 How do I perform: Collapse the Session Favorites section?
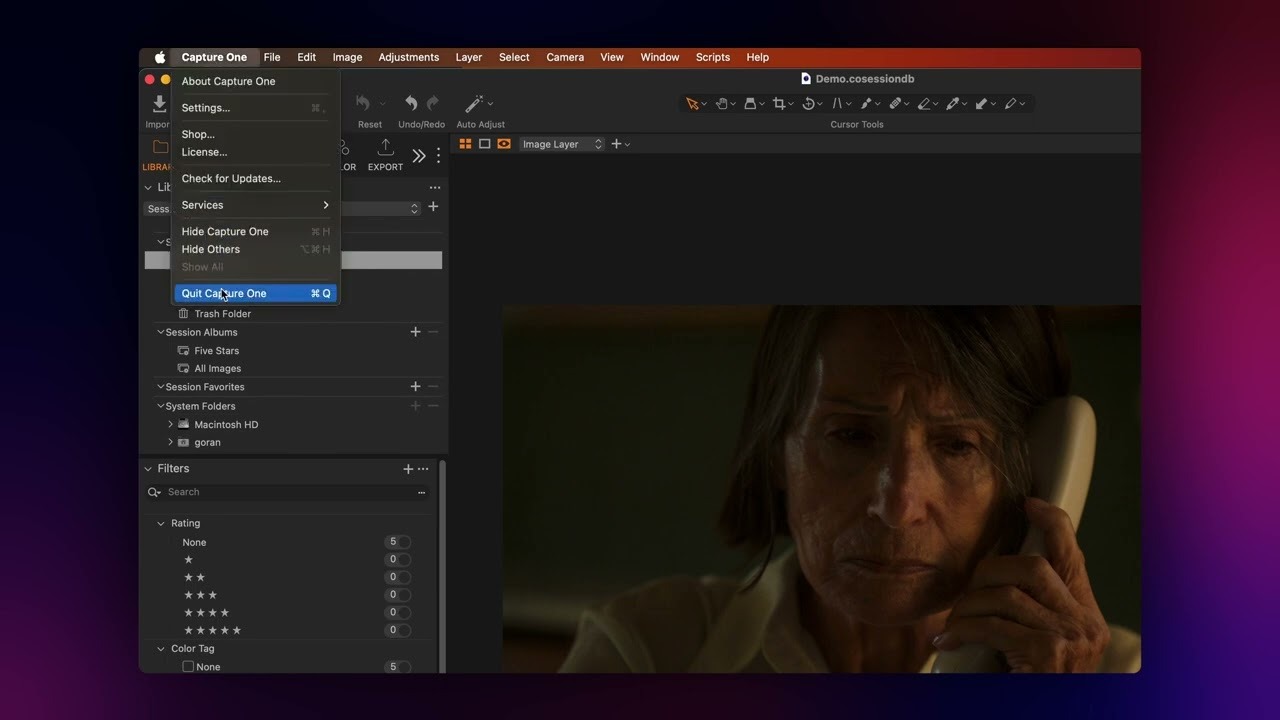point(160,387)
